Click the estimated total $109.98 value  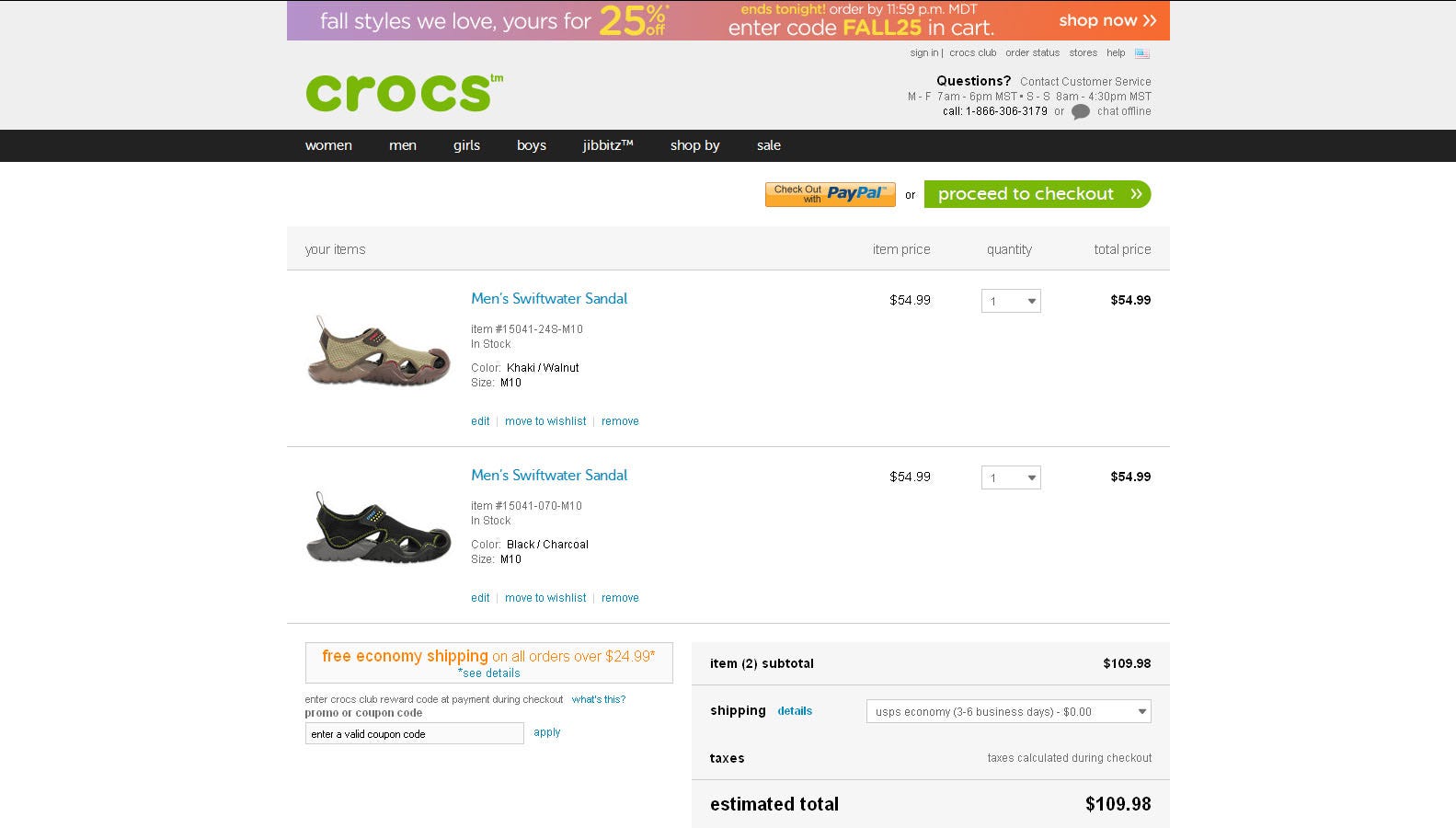tap(1118, 804)
